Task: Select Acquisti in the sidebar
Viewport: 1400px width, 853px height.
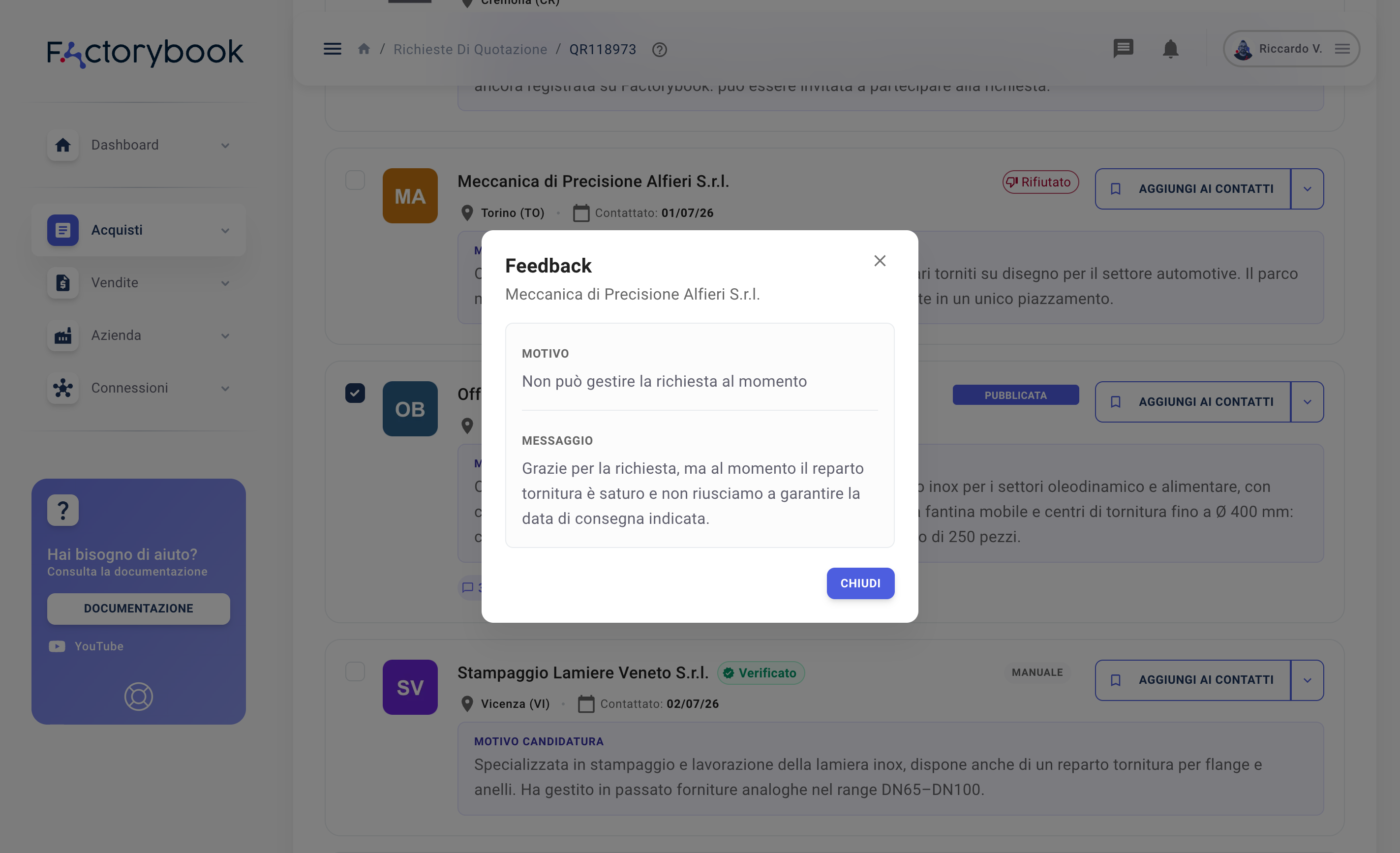Action: (x=139, y=230)
